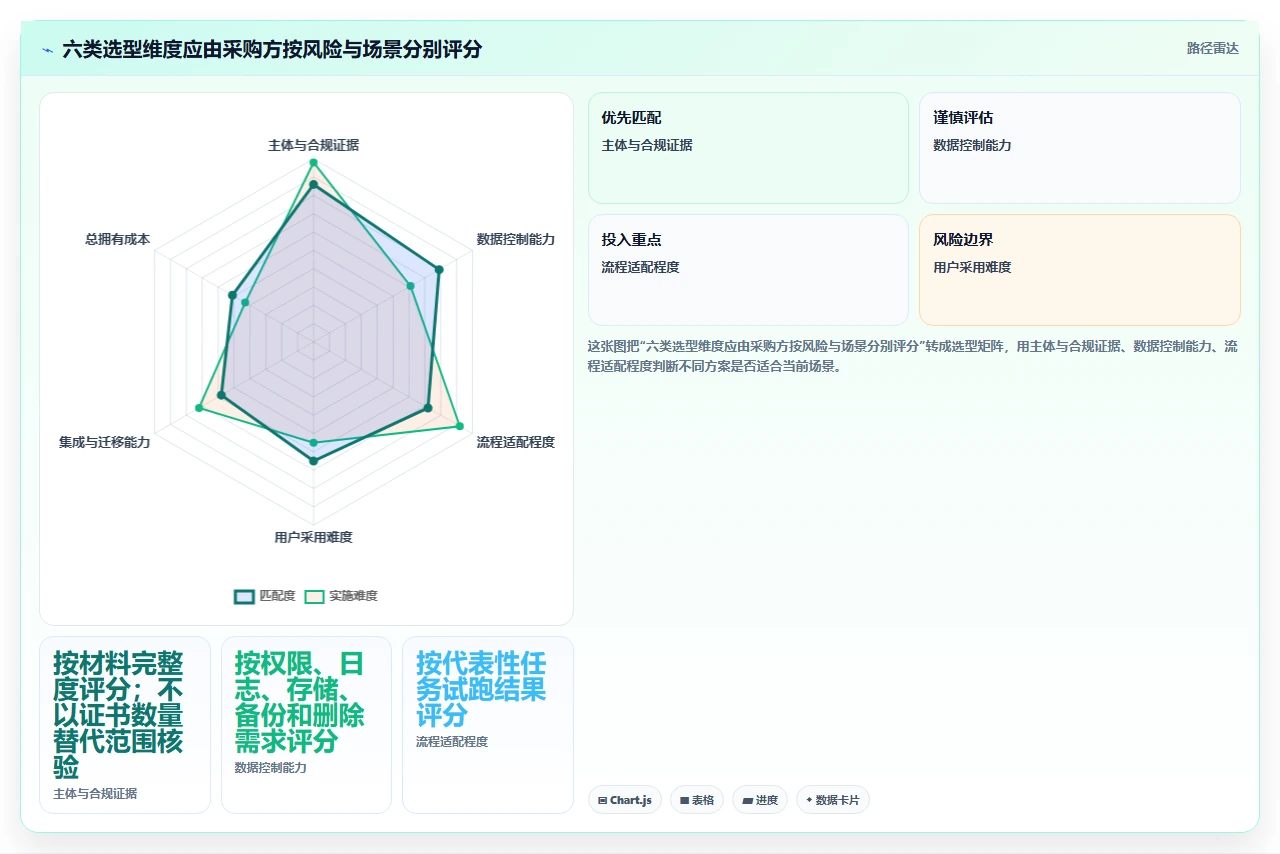Viewport: 1280px width, 854px height.
Task: Click the 路径雷达 label in the header
Action: (1212, 48)
